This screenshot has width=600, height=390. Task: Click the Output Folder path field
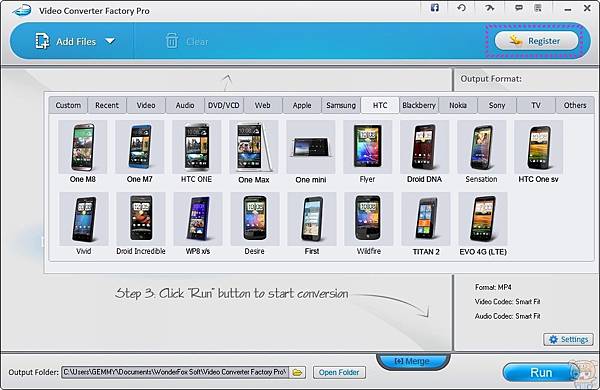[175, 372]
